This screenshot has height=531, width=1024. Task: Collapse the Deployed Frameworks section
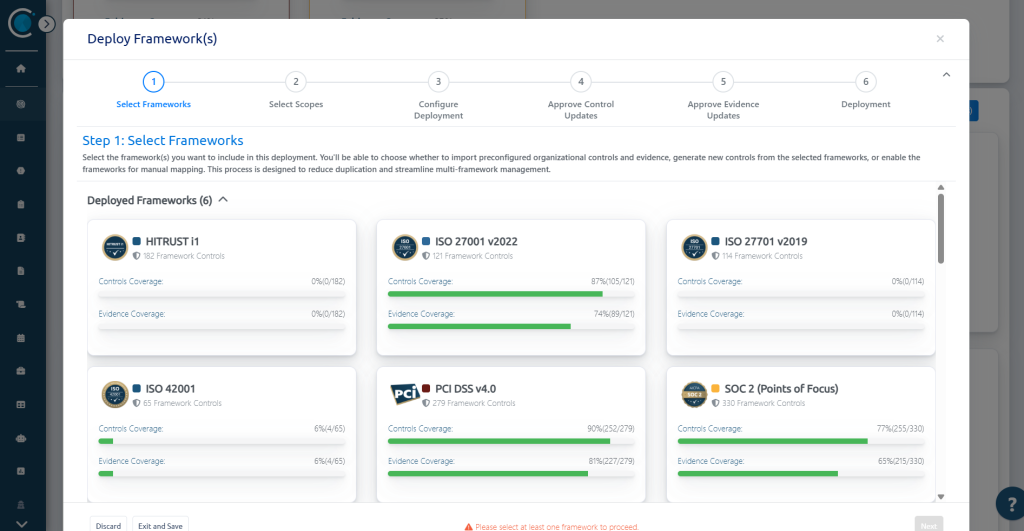tap(223, 200)
